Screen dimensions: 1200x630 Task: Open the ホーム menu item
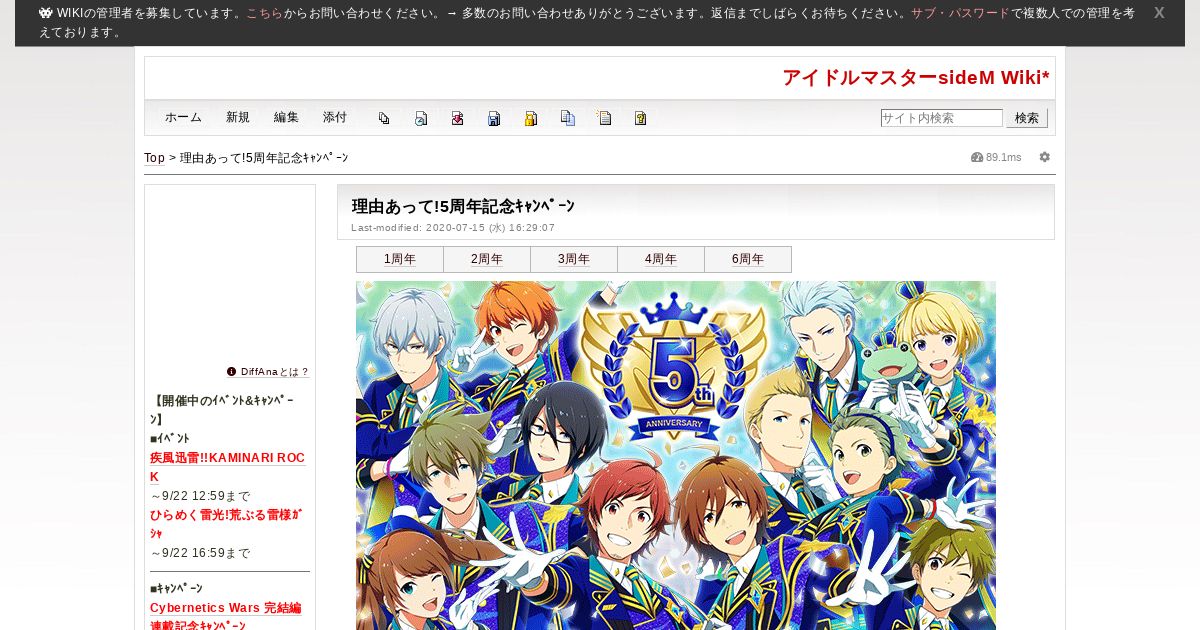183,117
